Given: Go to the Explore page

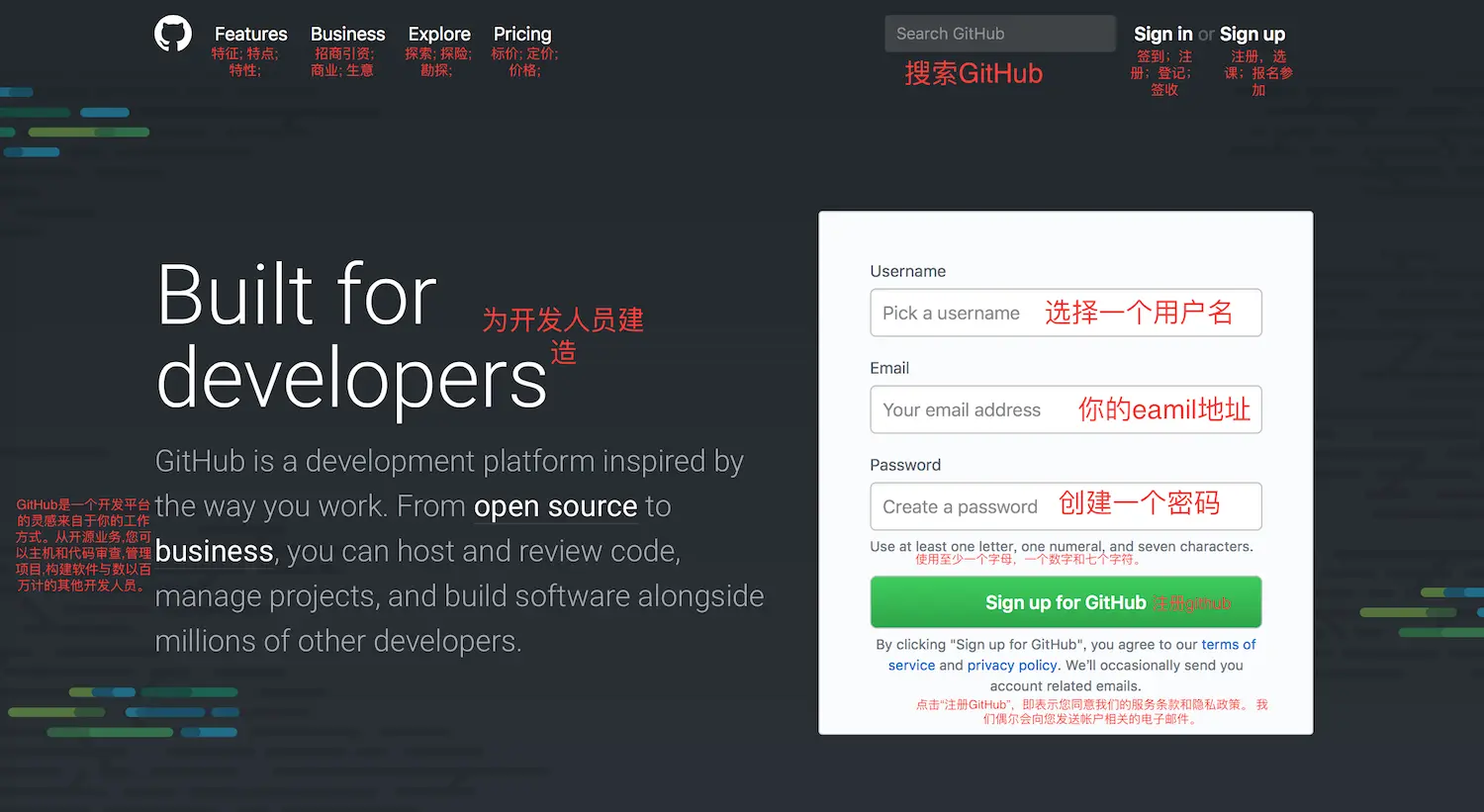Looking at the screenshot, I should (439, 34).
